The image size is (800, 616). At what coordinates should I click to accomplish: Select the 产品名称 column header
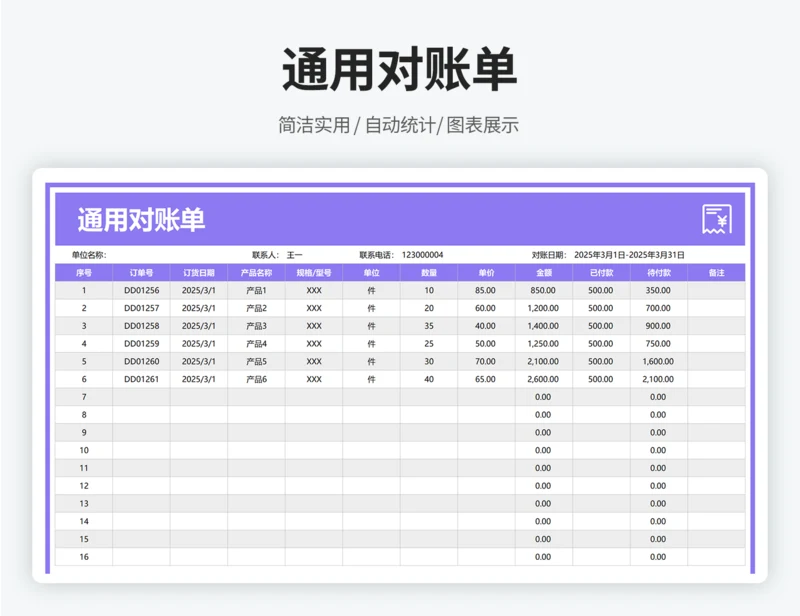click(256, 273)
